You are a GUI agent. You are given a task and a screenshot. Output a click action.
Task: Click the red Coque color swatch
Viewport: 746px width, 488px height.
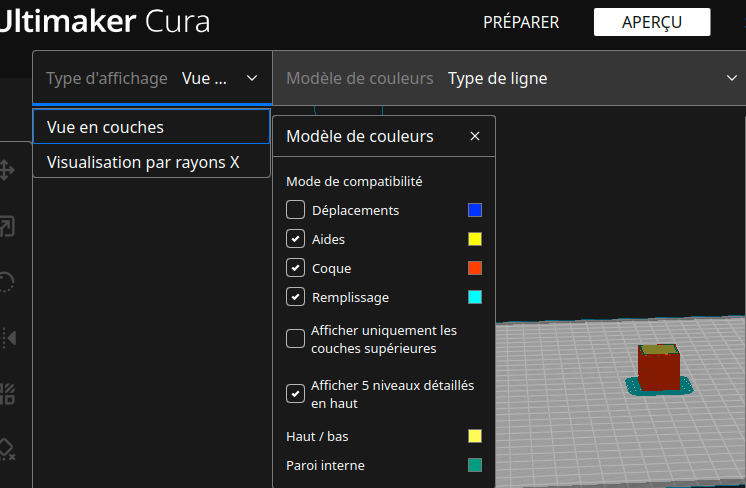click(x=475, y=268)
